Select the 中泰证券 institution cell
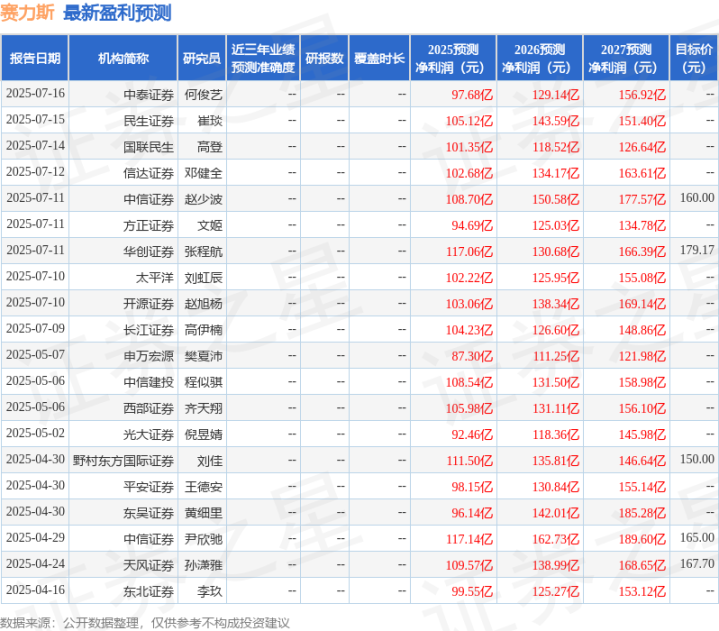Viewport: 719px width, 631px height. [x=148, y=95]
